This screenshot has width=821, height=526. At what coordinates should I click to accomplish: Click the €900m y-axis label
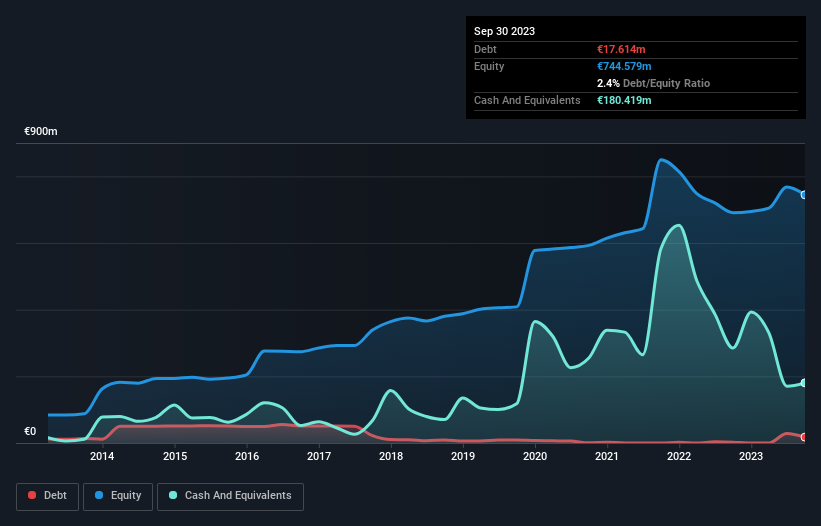(41, 131)
